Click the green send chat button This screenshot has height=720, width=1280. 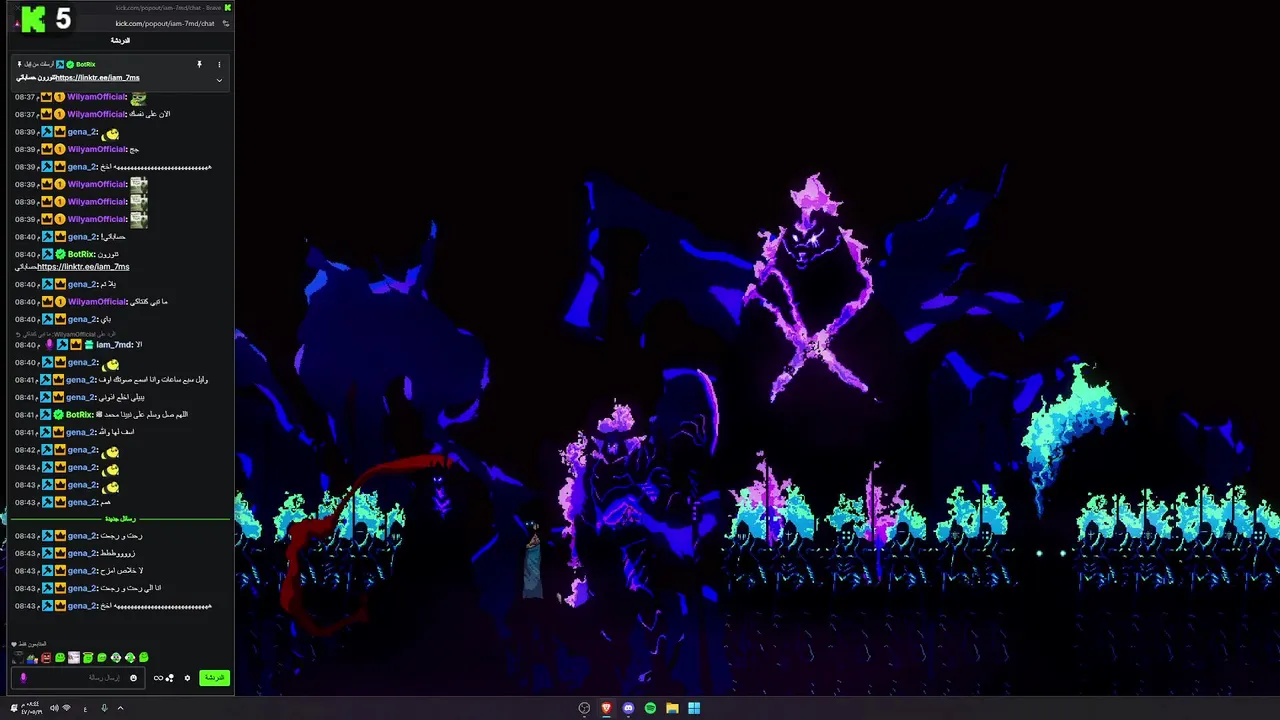214,678
